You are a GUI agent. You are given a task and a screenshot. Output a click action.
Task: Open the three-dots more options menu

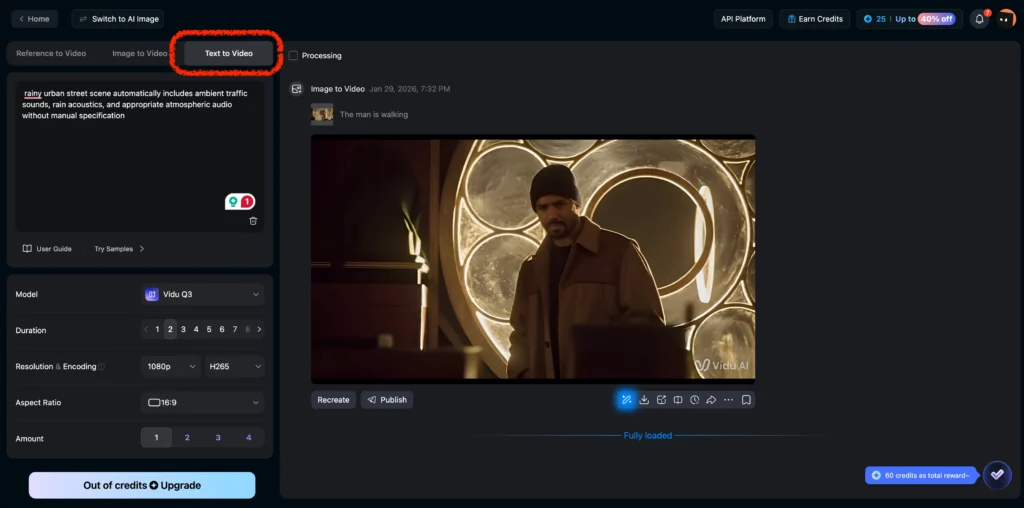[729, 400]
